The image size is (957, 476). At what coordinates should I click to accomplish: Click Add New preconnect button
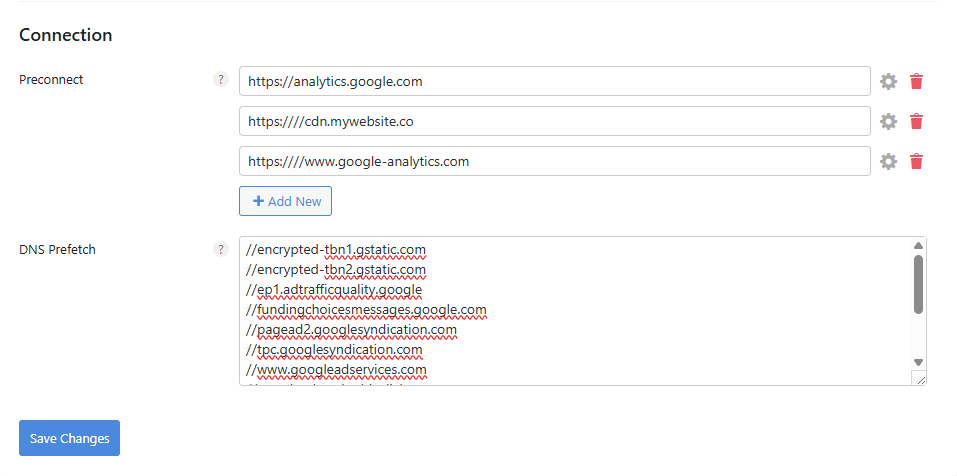click(x=285, y=201)
